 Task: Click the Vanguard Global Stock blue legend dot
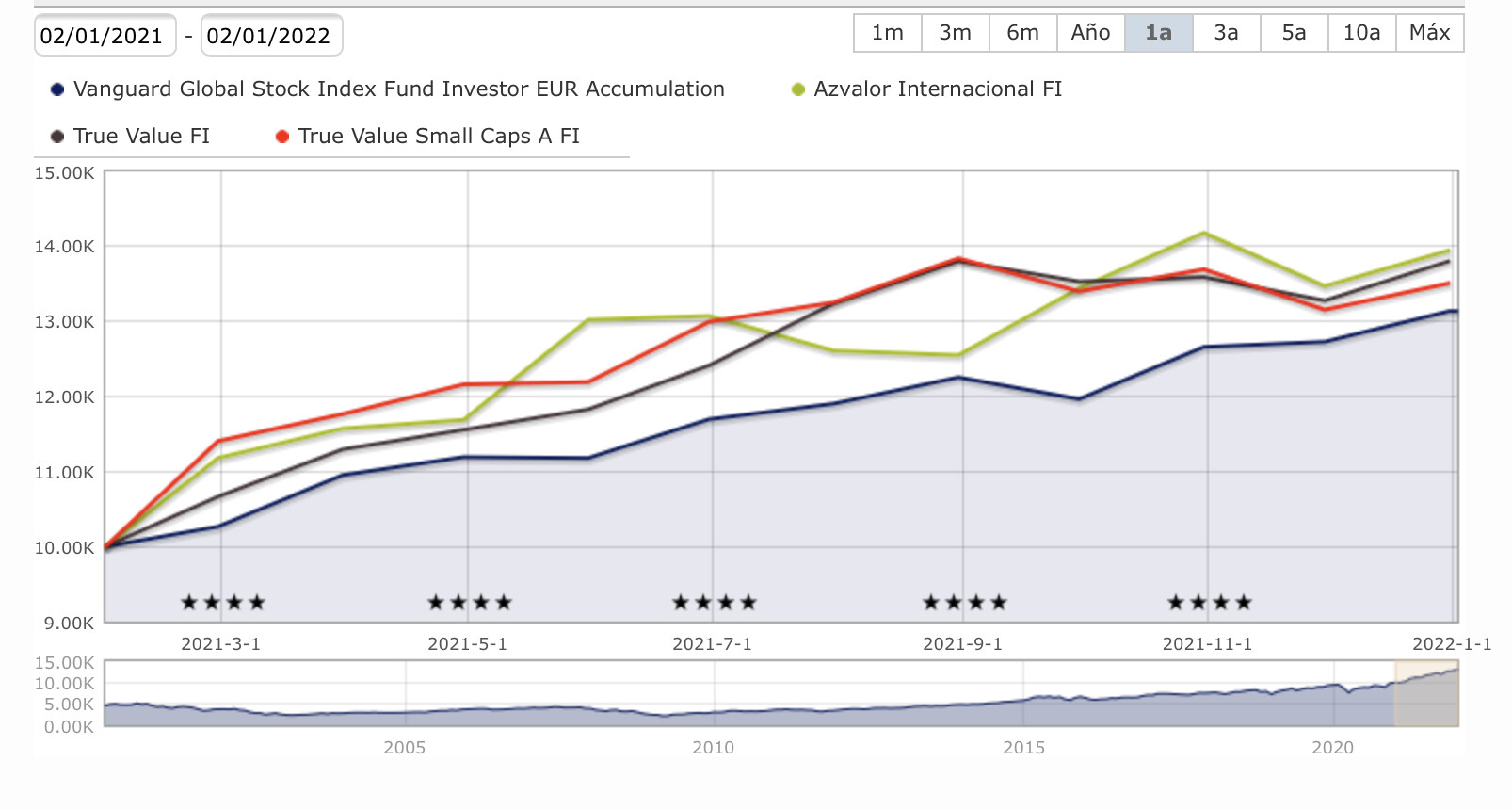tap(57, 89)
